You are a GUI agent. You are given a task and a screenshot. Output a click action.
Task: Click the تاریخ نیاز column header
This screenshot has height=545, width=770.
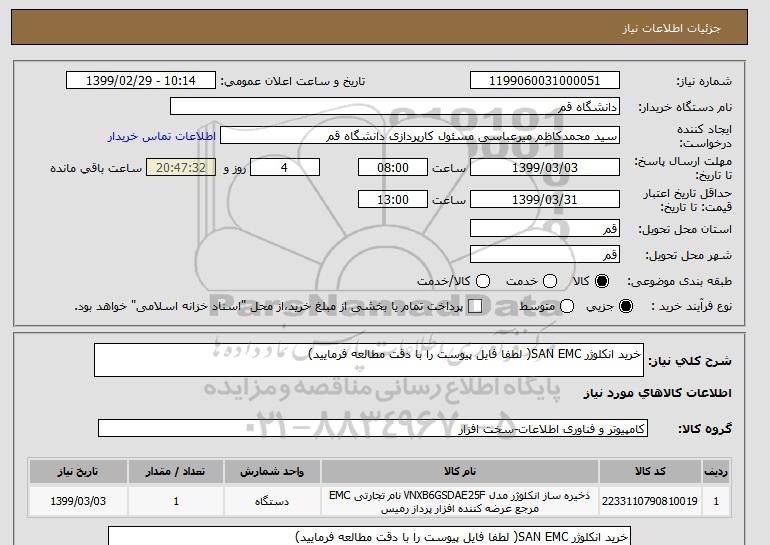[x=78, y=471]
